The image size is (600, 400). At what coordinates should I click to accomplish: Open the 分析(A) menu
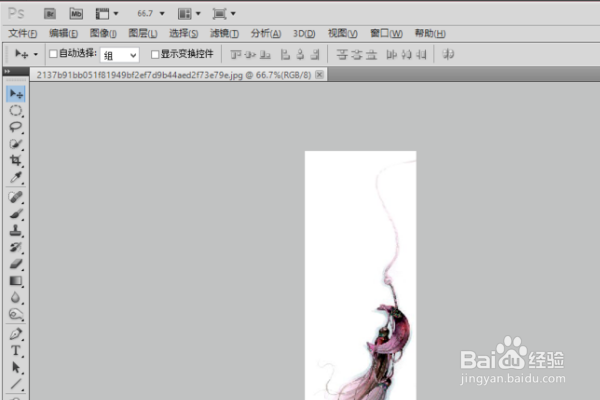266,34
